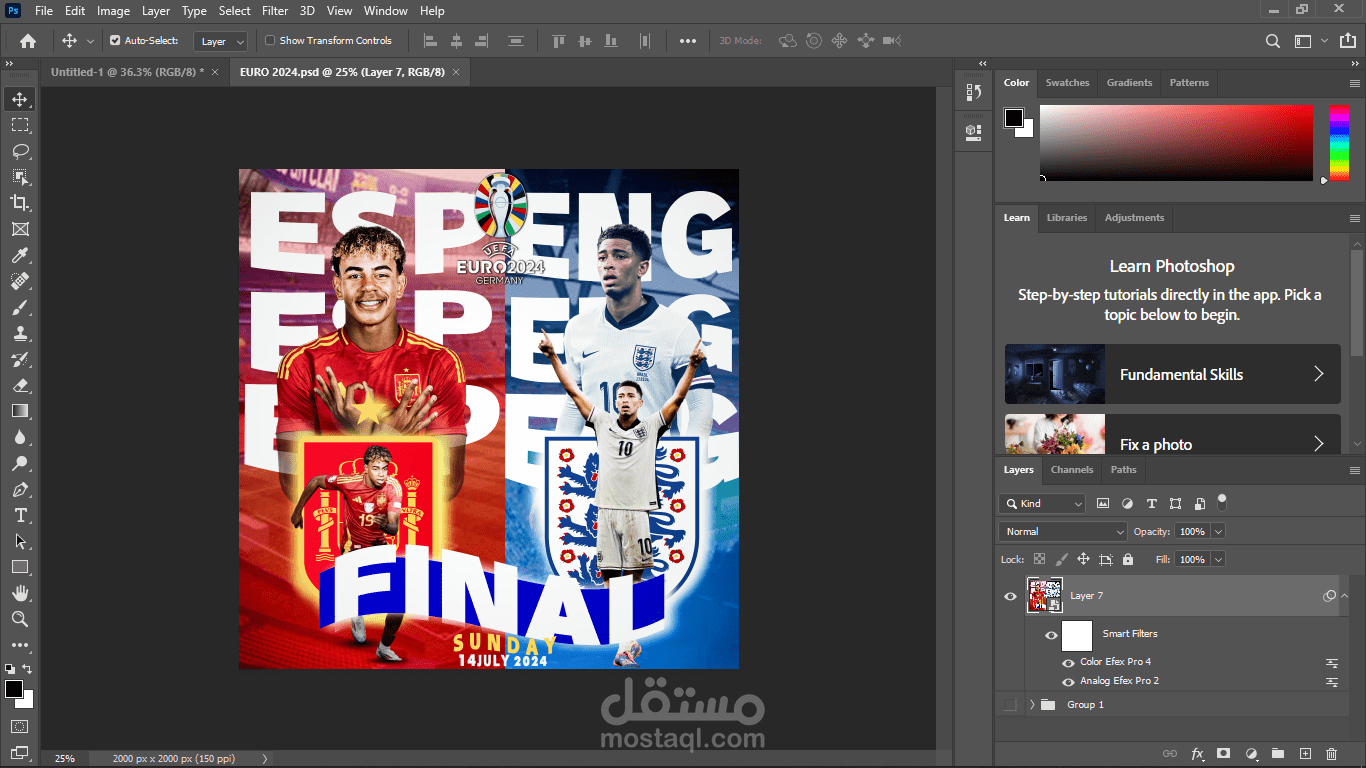Hide the Color Efex Pro 4 filter

(x=1068, y=663)
